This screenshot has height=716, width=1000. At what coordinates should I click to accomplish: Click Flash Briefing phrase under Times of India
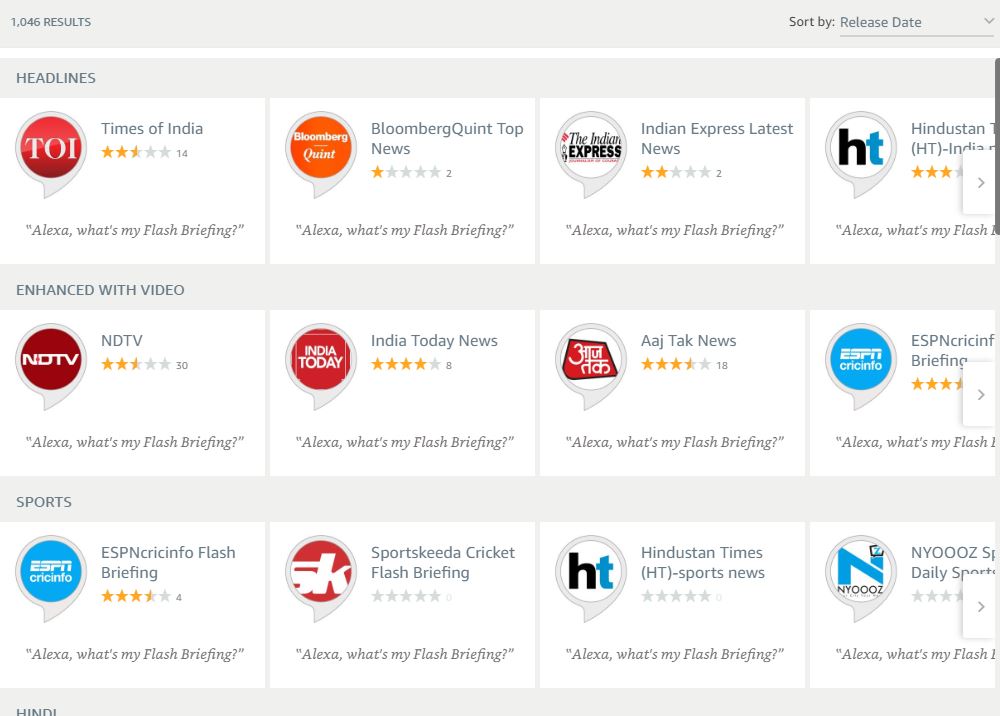point(135,230)
